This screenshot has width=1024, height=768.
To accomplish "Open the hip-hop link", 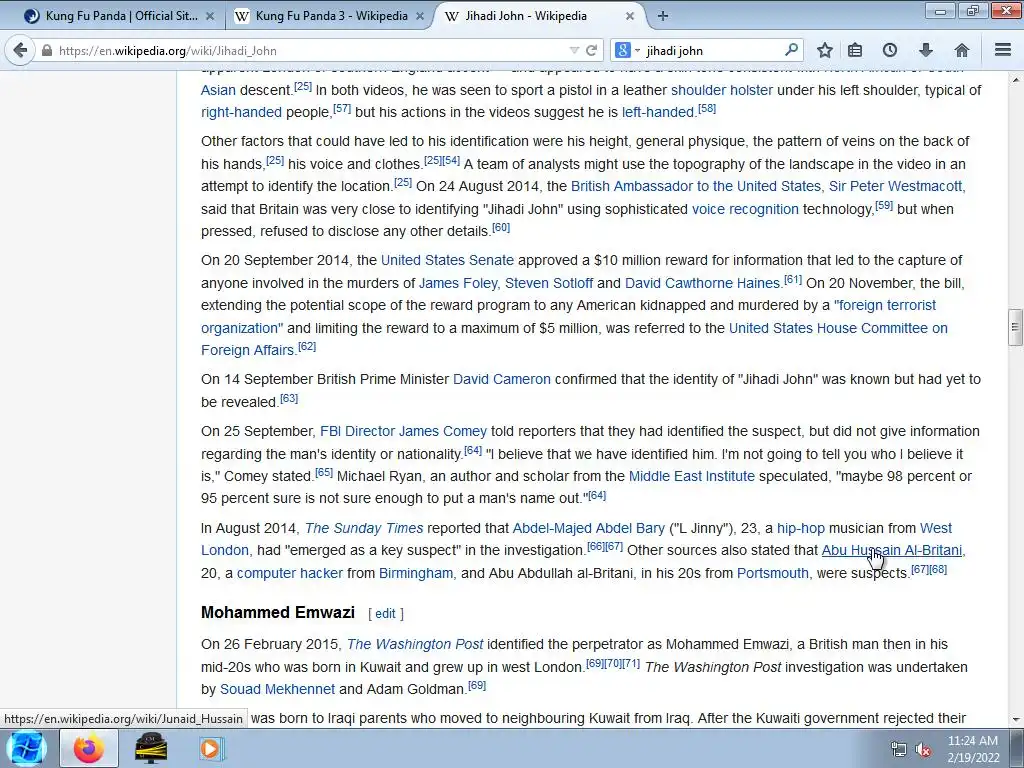I will click(x=801, y=528).
